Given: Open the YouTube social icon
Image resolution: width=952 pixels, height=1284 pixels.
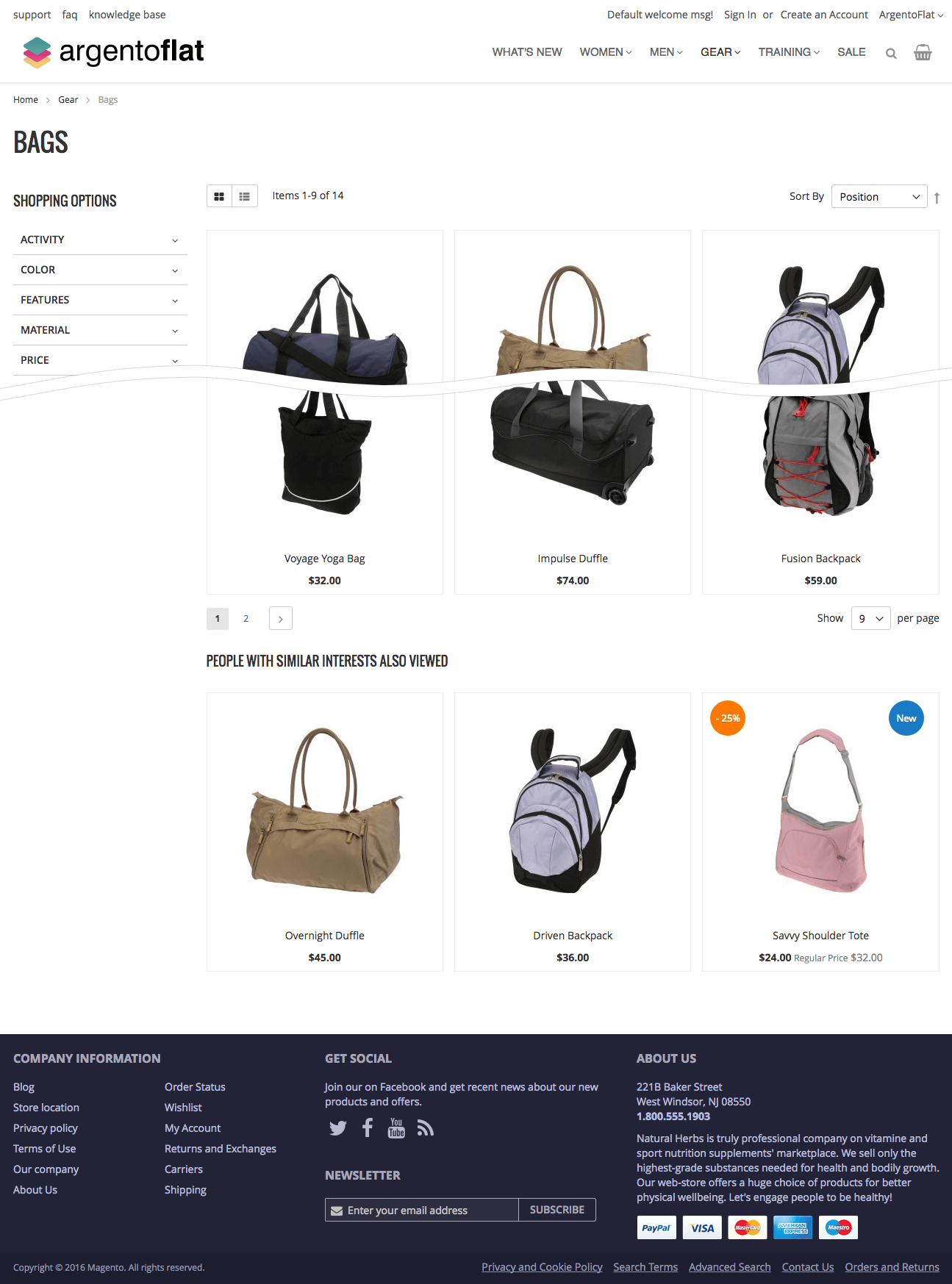Looking at the screenshot, I should click(x=396, y=1127).
